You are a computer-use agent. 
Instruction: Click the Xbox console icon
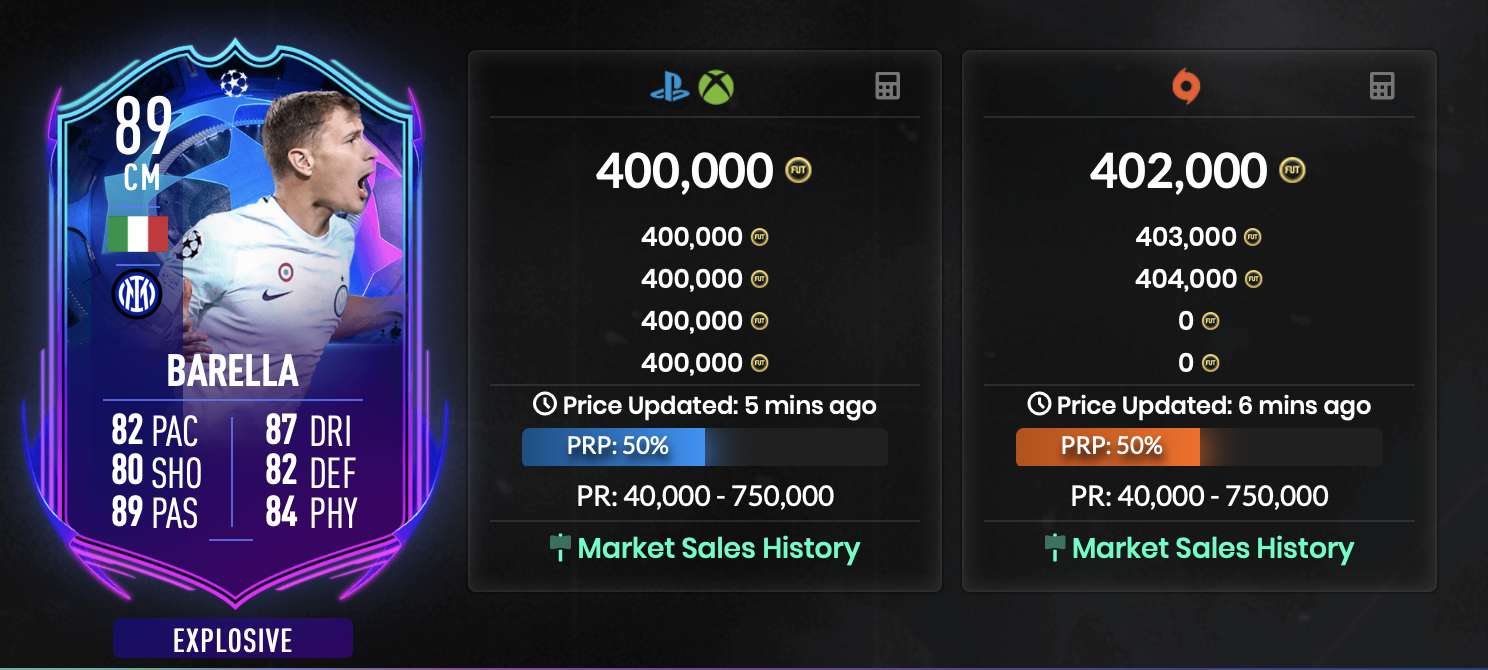pos(716,87)
